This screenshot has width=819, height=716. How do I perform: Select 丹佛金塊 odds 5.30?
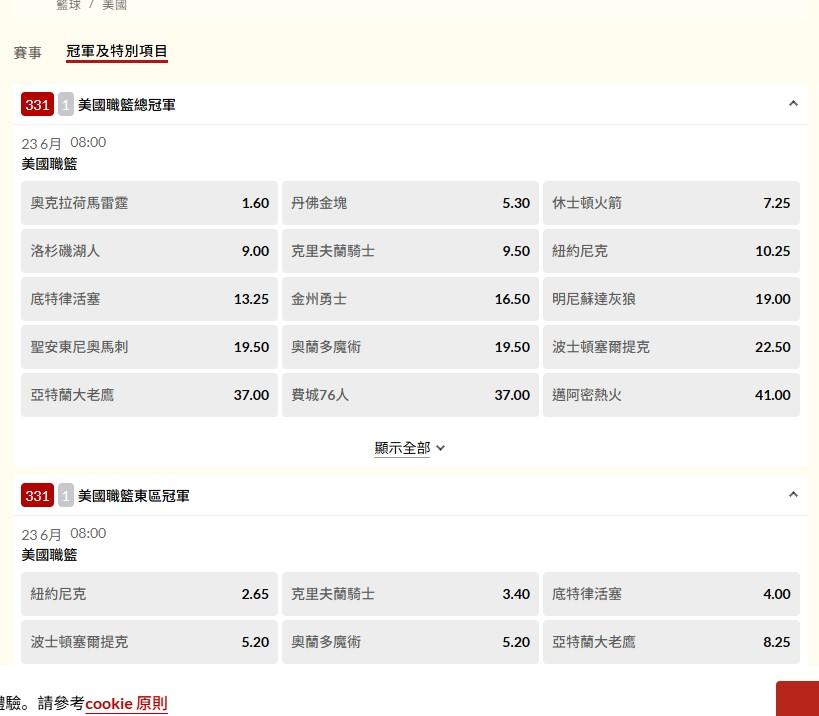(410, 203)
